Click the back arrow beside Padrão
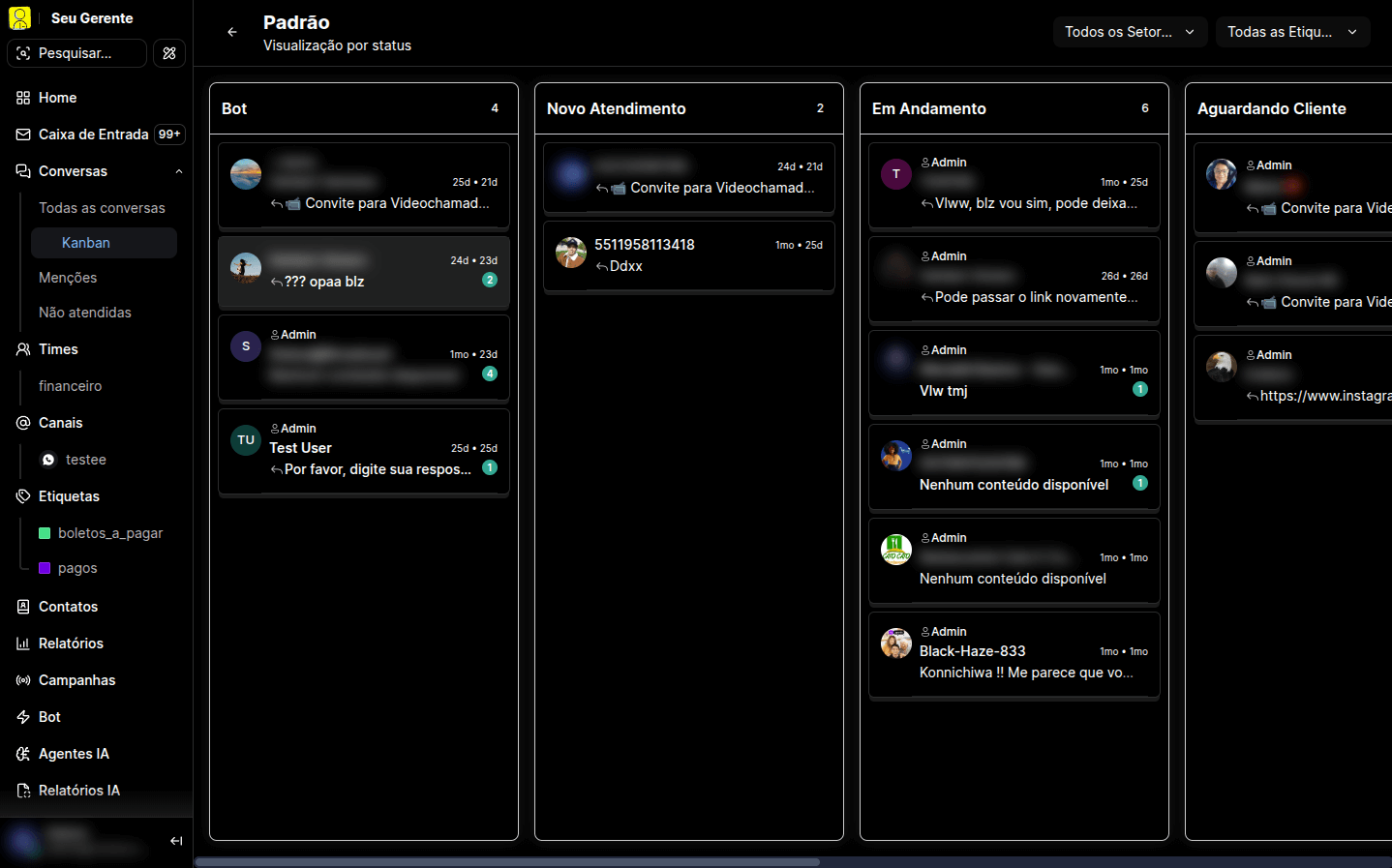The height and width of the screenshot is (868, 1392). point(231,31)
